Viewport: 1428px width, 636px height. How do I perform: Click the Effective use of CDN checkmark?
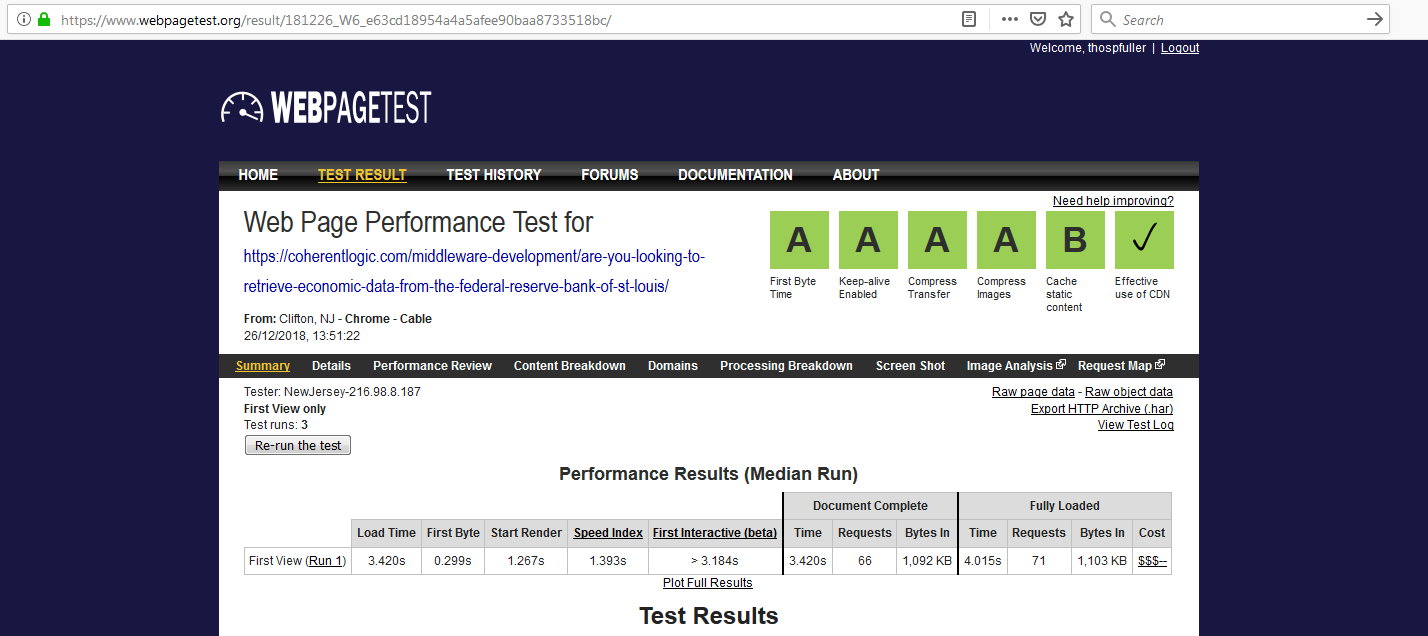click(x=1144, y=240)
